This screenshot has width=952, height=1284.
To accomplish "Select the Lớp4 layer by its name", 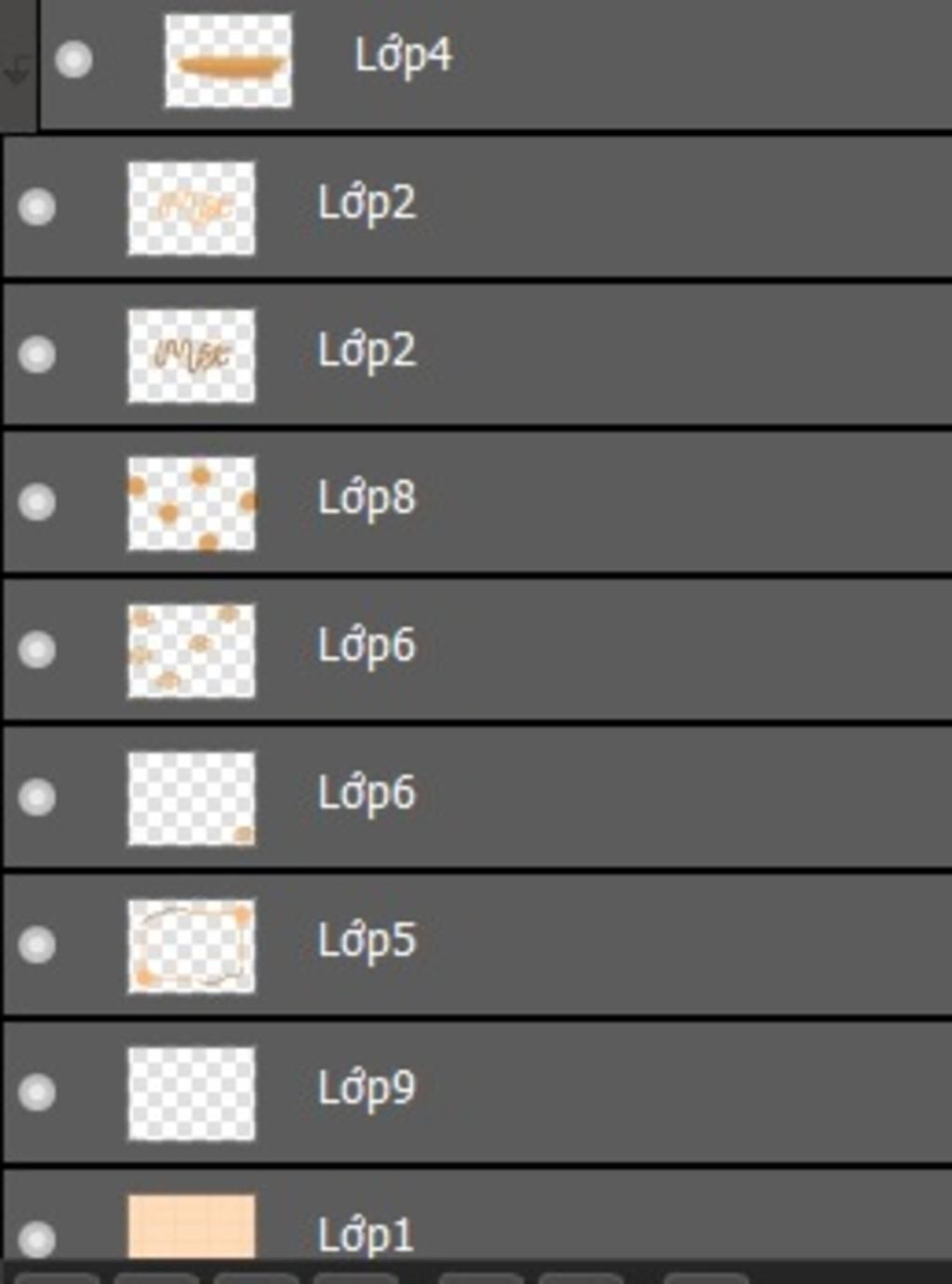I will point(403,56).
